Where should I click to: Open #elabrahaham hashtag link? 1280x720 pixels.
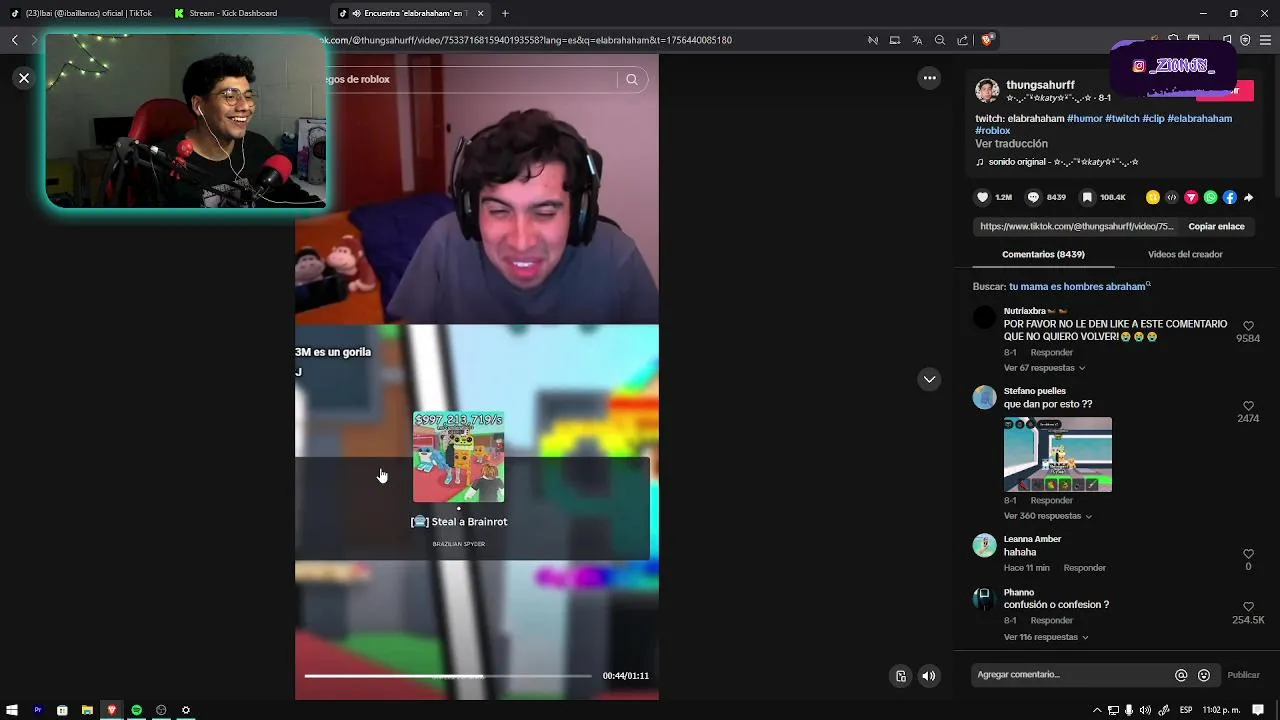click(1200, 118)
